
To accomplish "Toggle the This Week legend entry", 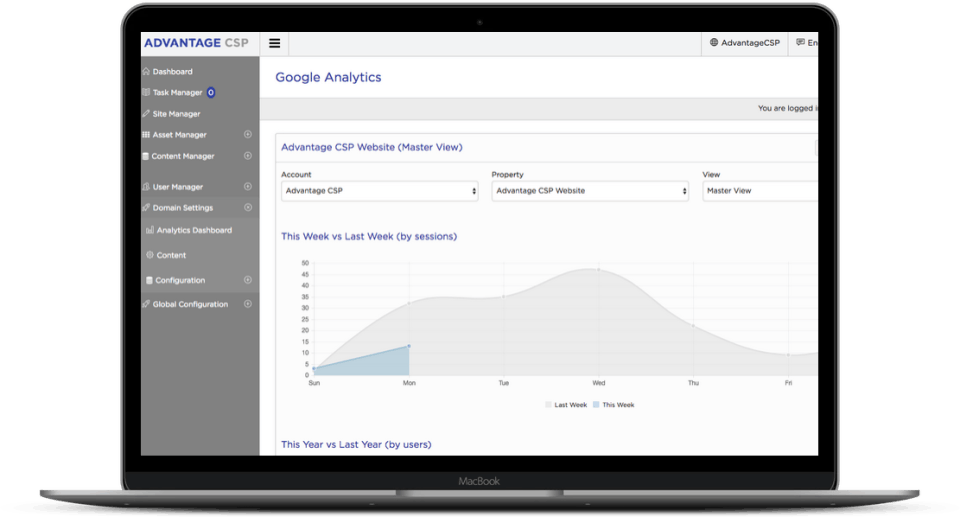I will [613, 405].
